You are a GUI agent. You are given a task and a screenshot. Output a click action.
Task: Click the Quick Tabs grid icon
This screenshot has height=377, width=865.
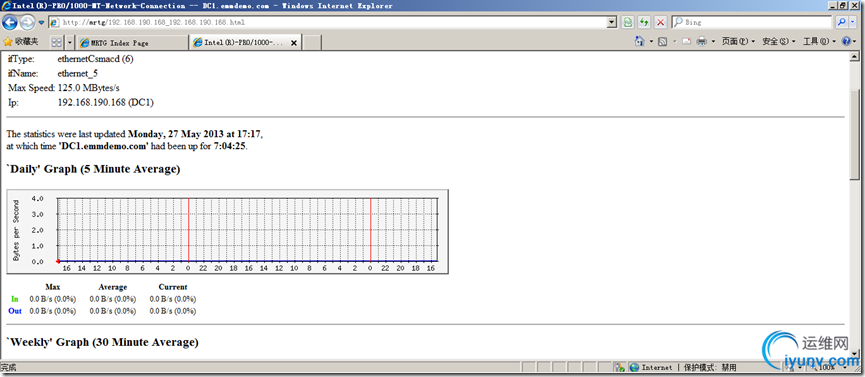[56, 42]
